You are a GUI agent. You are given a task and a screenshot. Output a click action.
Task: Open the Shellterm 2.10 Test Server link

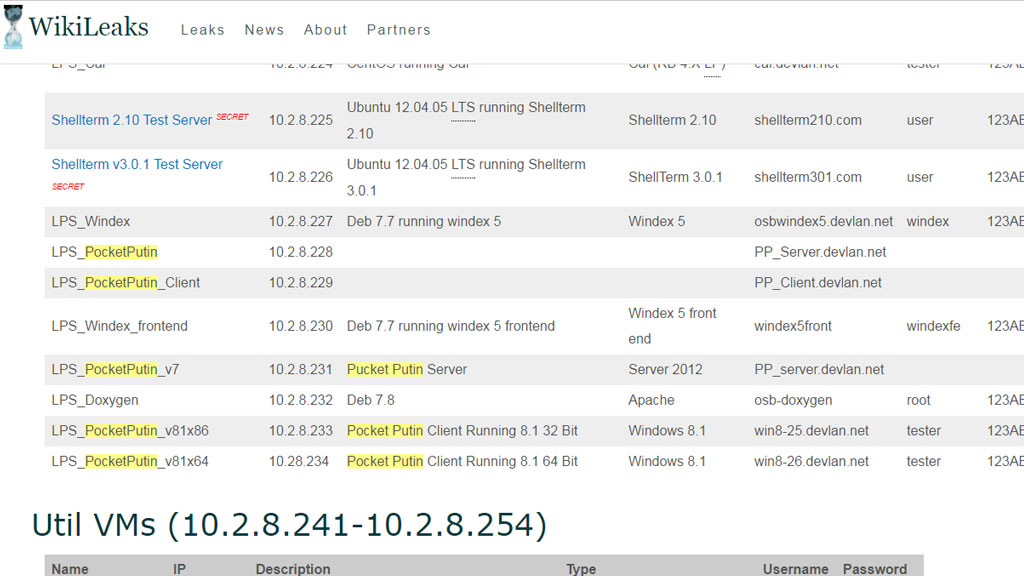click(x=131, y=120)
